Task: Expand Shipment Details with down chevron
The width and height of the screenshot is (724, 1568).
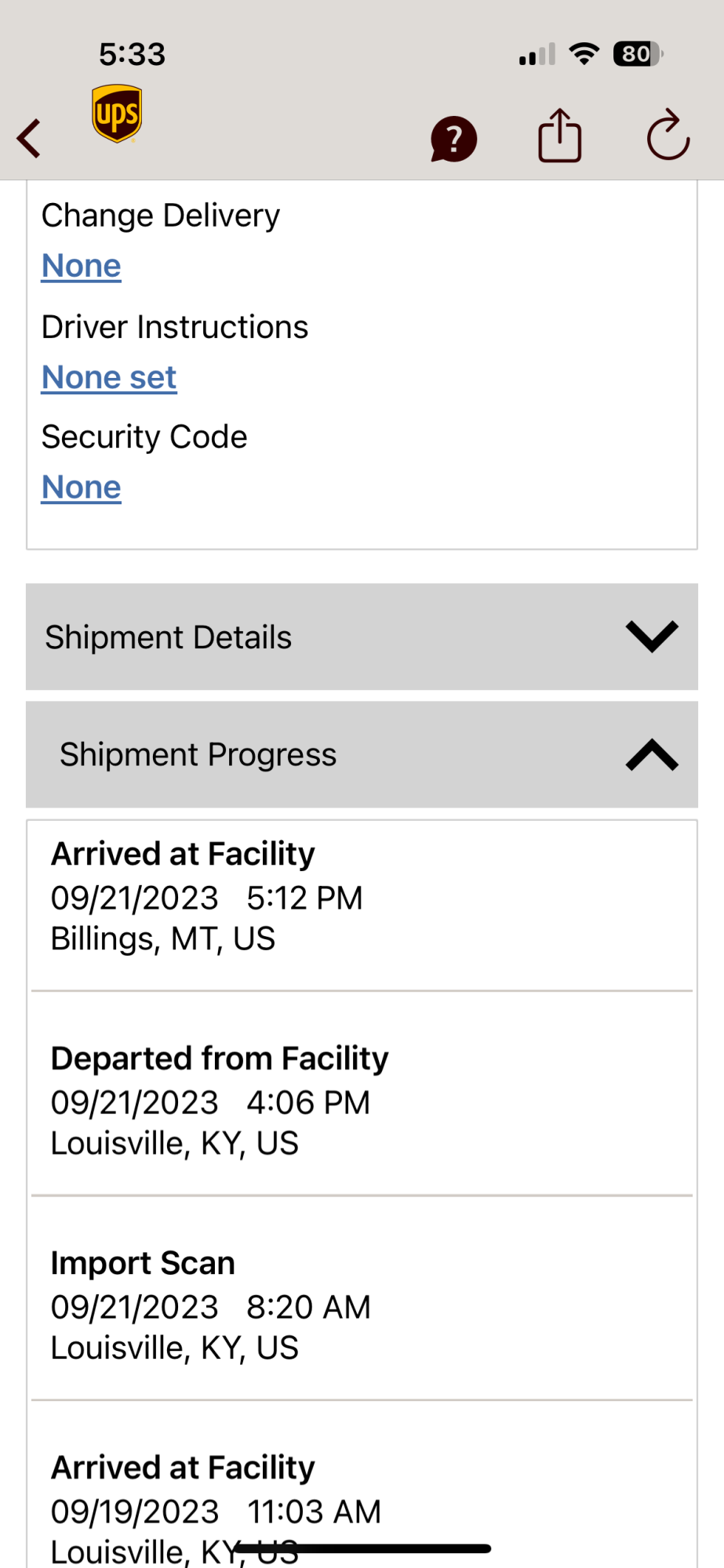Action: point(651,637)
